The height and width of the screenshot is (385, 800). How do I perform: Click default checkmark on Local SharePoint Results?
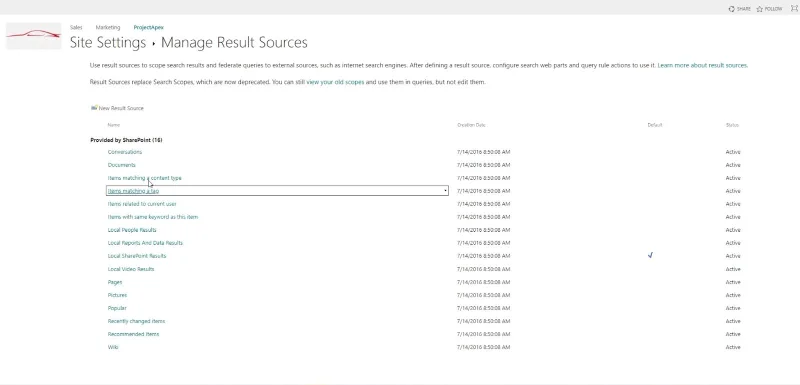click(x=650, y=255)
